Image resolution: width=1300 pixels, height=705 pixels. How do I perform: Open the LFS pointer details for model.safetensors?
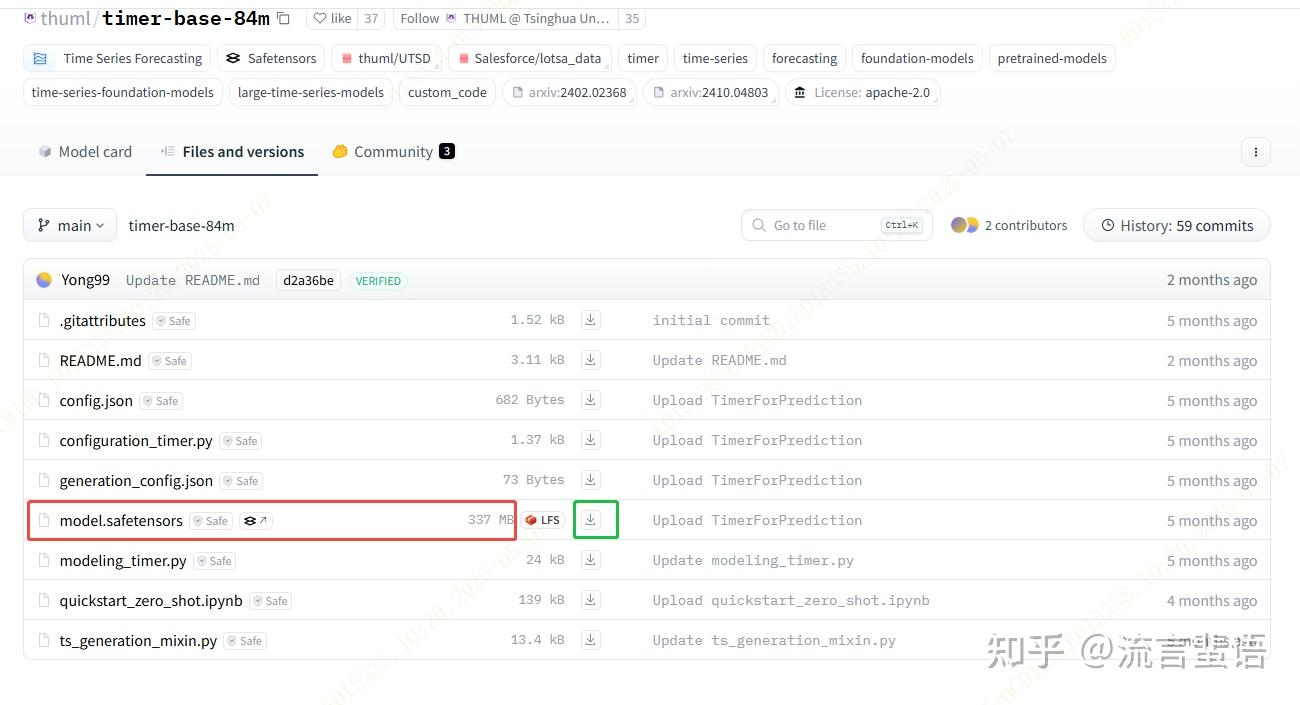tap(541, 519)
